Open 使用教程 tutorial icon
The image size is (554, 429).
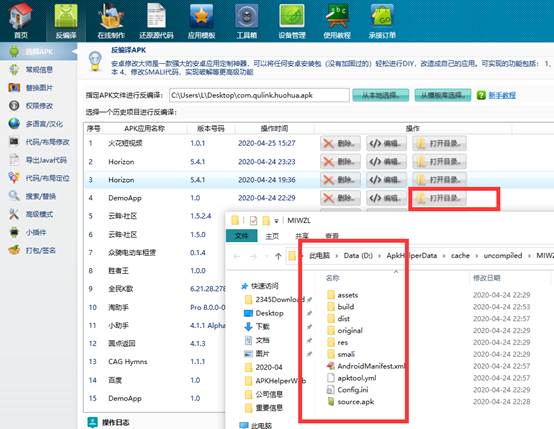point(337,20)
